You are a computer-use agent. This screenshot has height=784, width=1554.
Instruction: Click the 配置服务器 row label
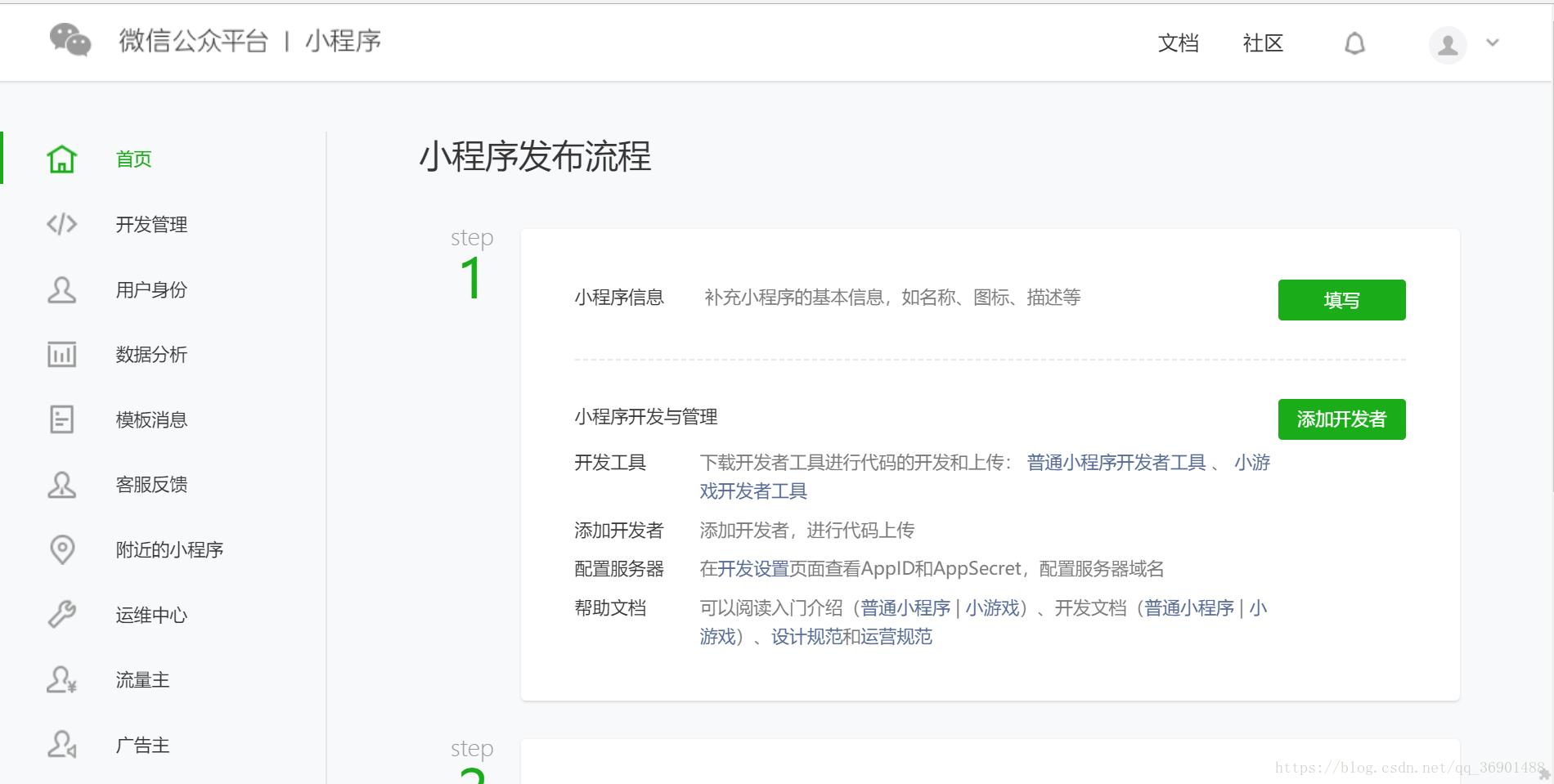[x=619, y=569]
